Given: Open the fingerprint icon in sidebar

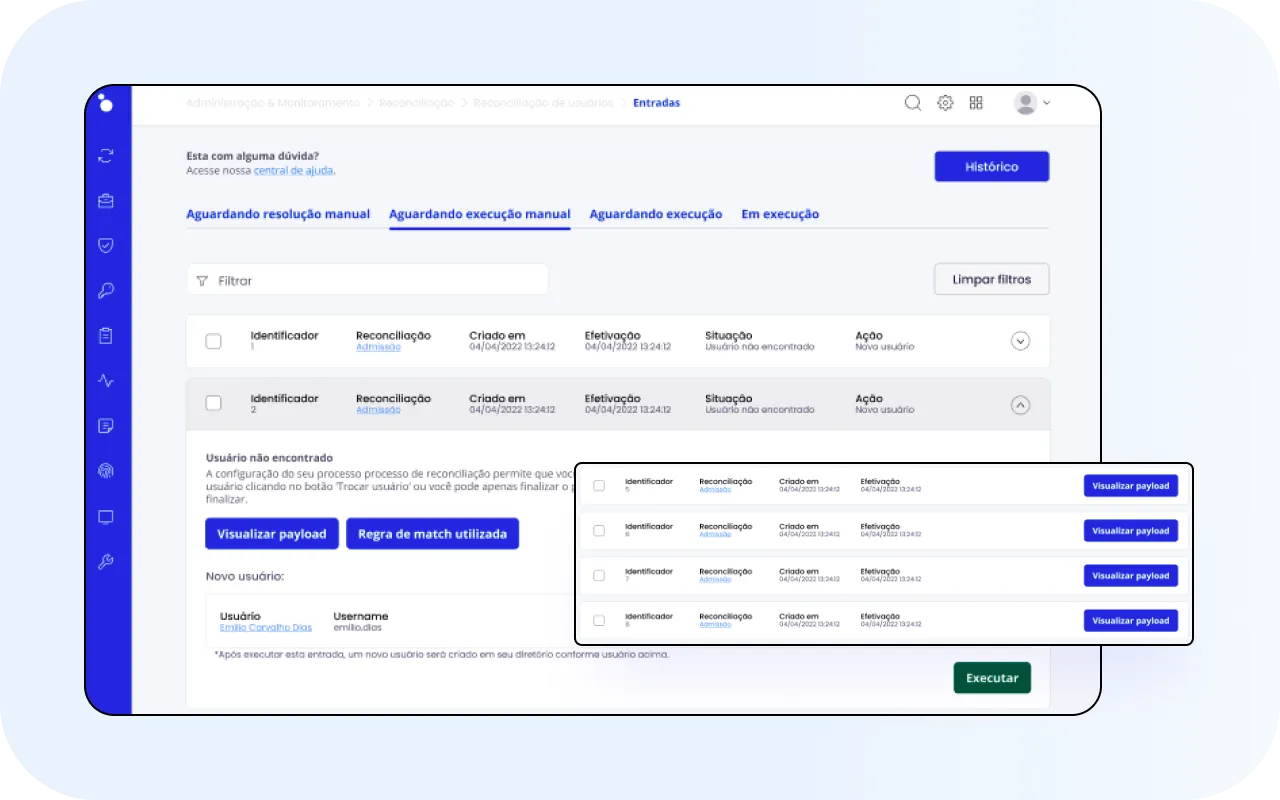Looking at the screenshot, I should pyautogui.click(x=106, y=471).
